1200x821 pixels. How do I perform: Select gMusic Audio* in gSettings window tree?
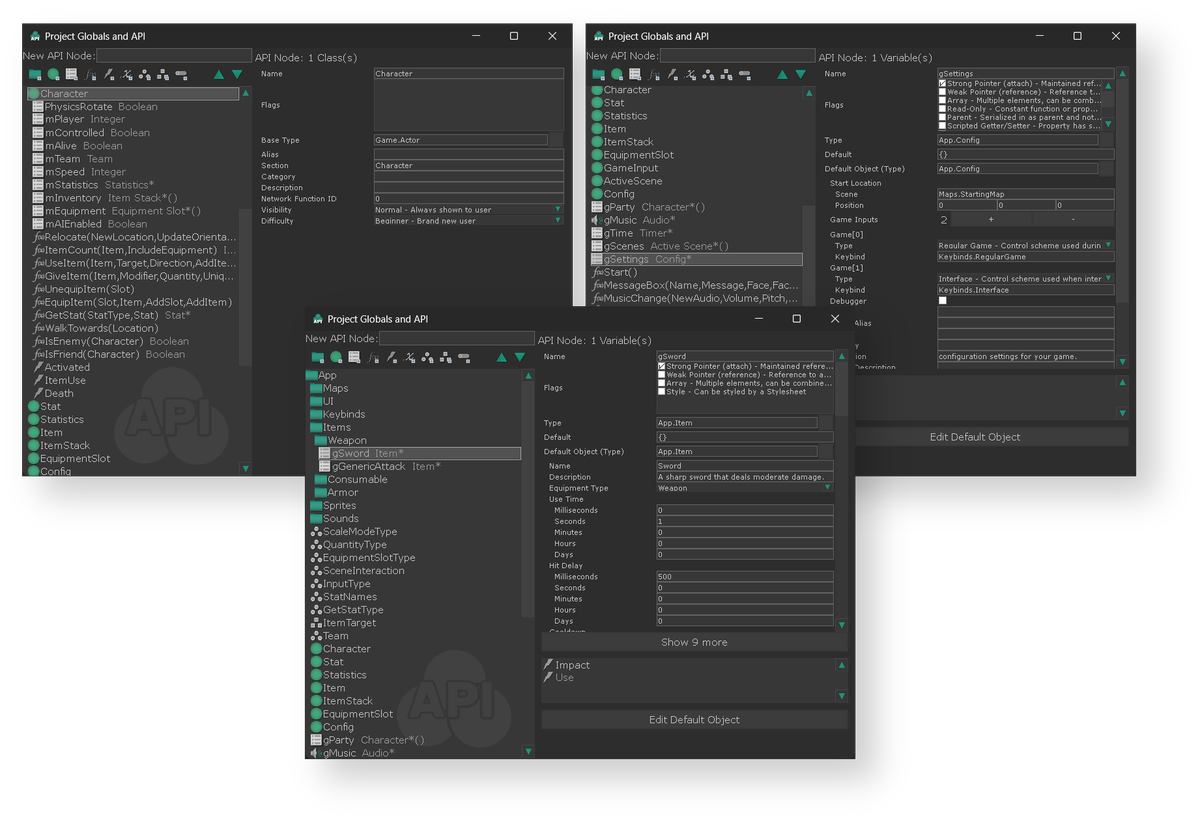(633, 220)
